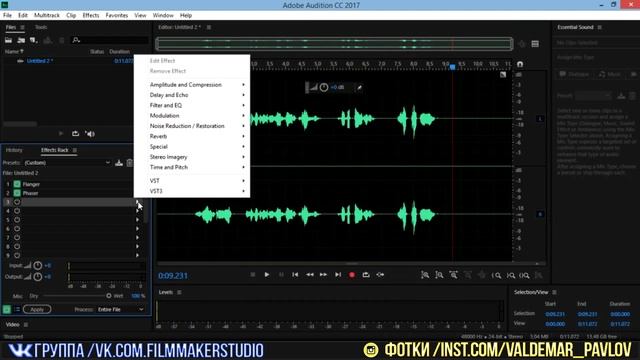Expand arrow of effect slot 7
Image resolution: width=640 pixels, height=360 pixels.
pyautogui.click(x=138, y=238)
